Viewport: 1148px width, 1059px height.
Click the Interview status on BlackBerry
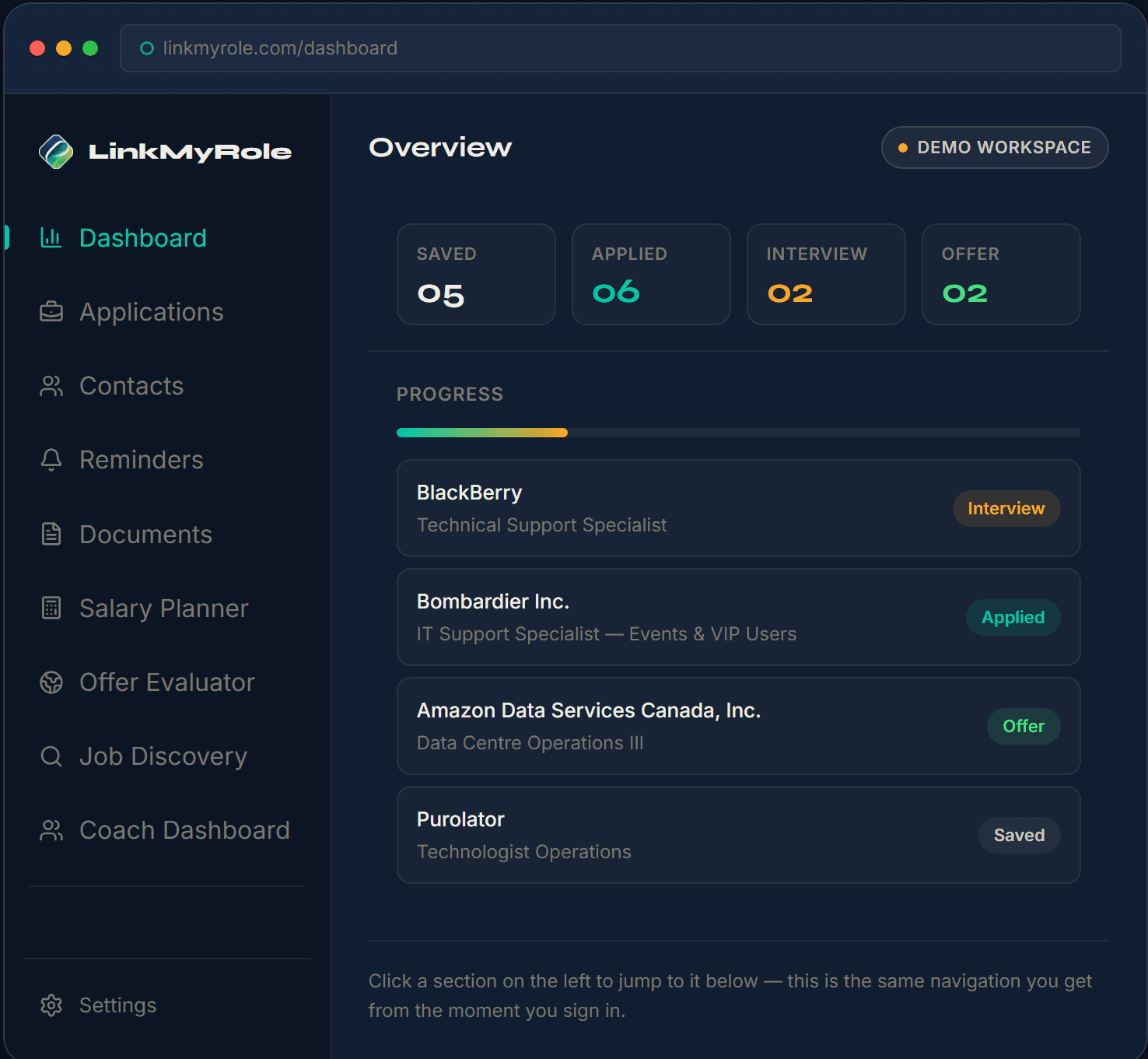[x=1006, y=508]
